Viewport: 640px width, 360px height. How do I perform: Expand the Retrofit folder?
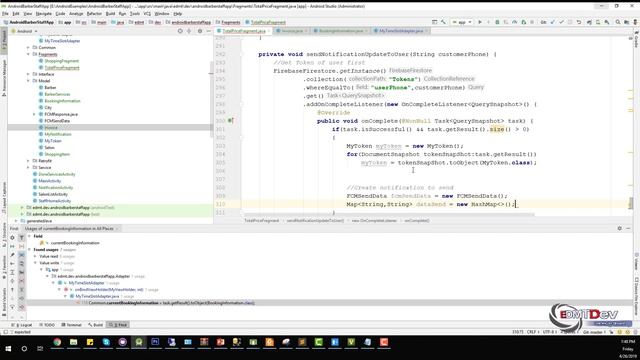tap(28, 161)
